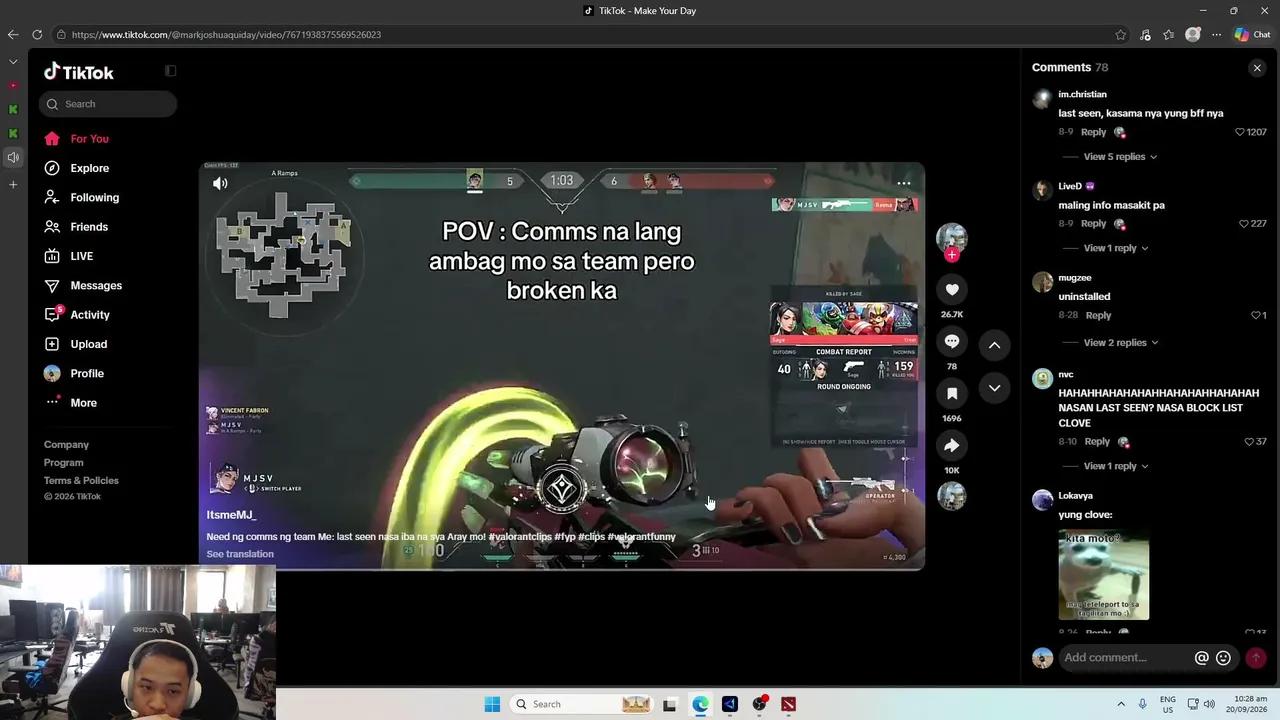The image size is (1280, 720).
Task: Open the Following feed
Action: (x=94, y=198)
